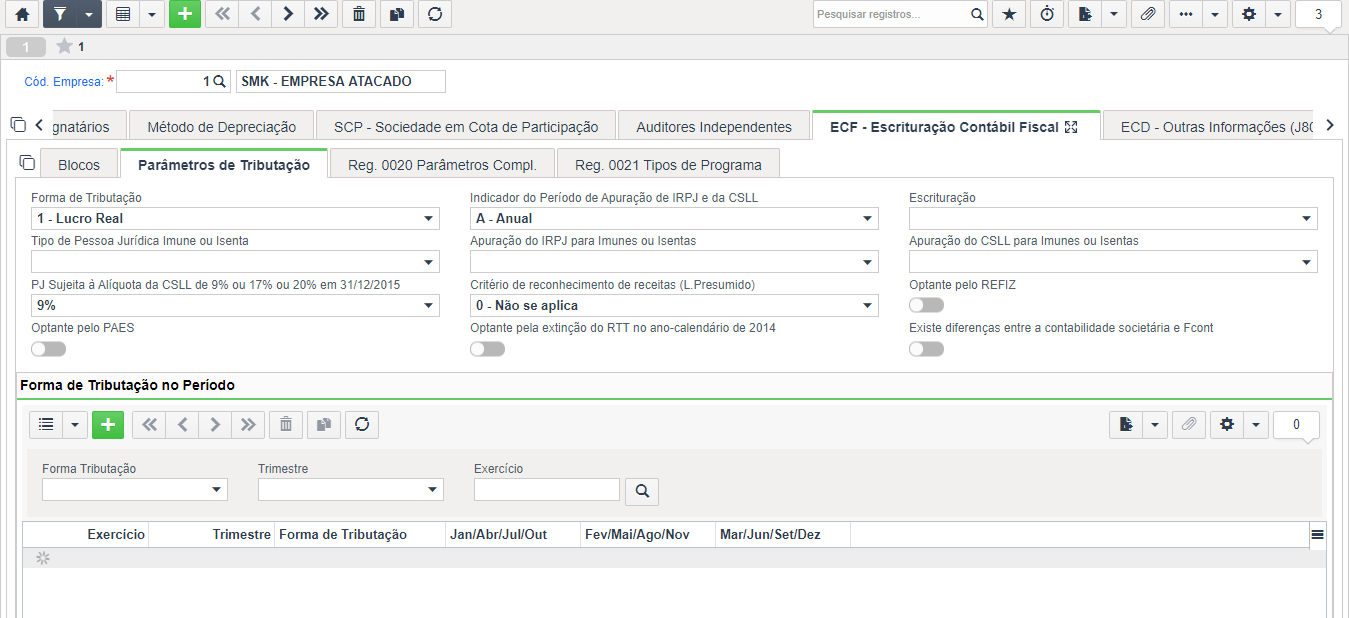This screenshot has width=1349, height=618.
Task: Click the green add button in Forma de Tributação grid
Action: tap(108, 425)
